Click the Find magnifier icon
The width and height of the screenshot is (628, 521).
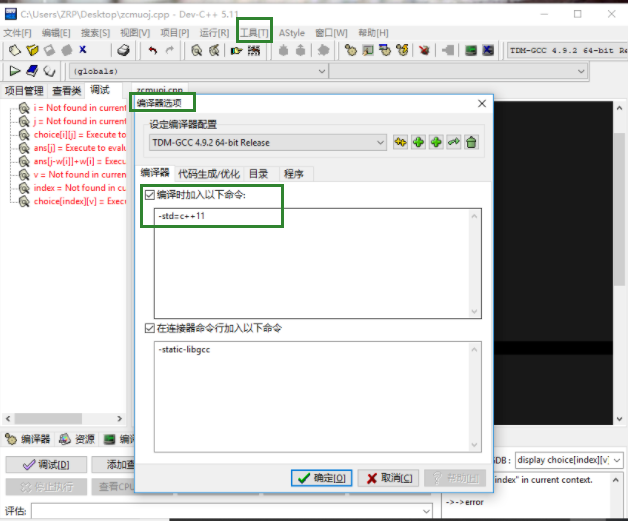[x=196, y=50]
